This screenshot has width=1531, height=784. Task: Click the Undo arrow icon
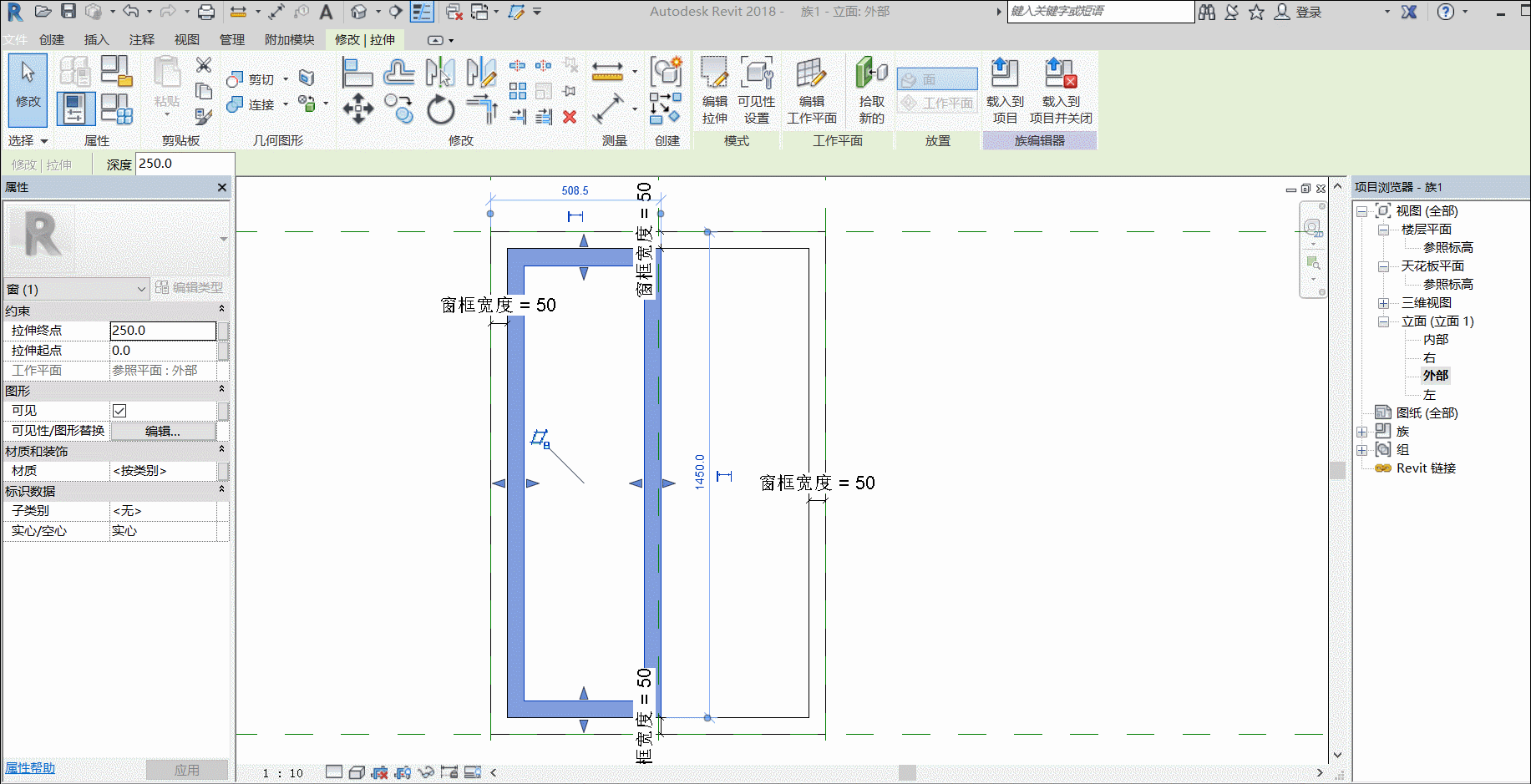(130, 12)
